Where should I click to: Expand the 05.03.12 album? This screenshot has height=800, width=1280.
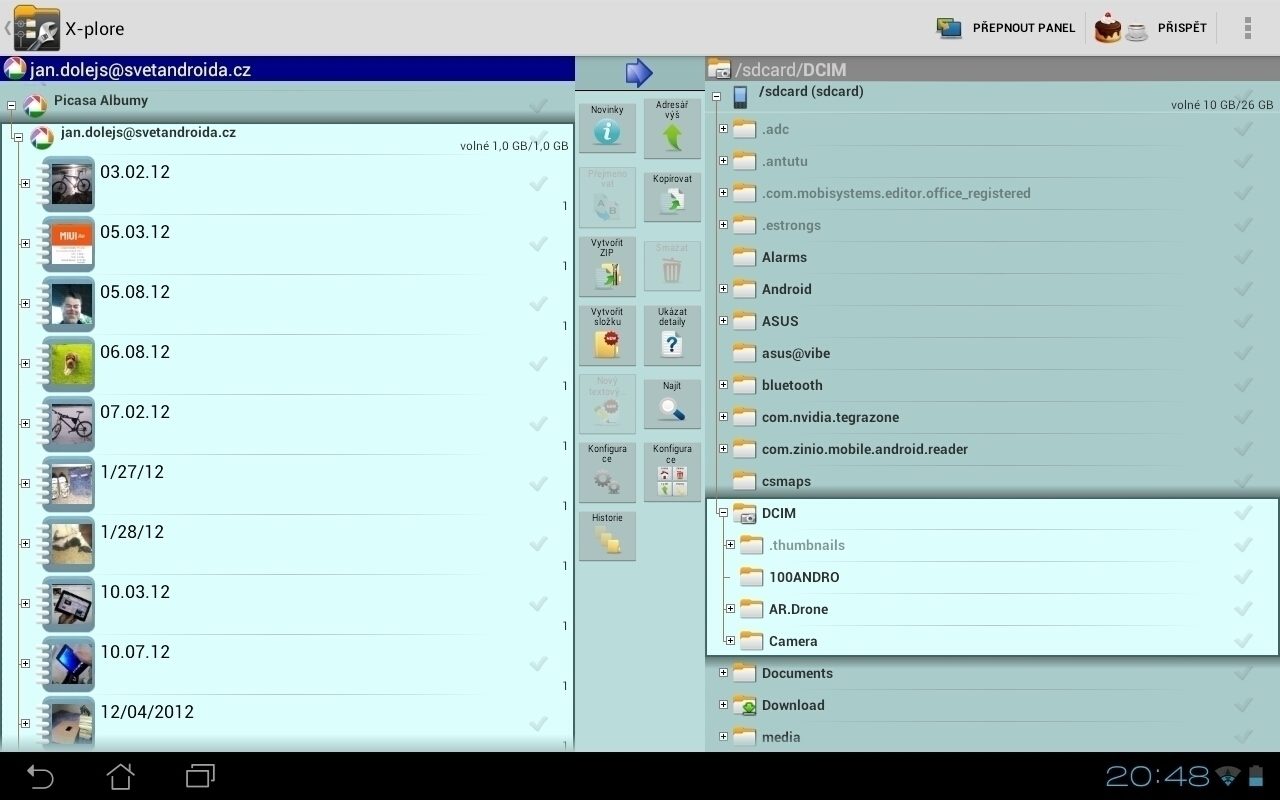click(25, 244)
